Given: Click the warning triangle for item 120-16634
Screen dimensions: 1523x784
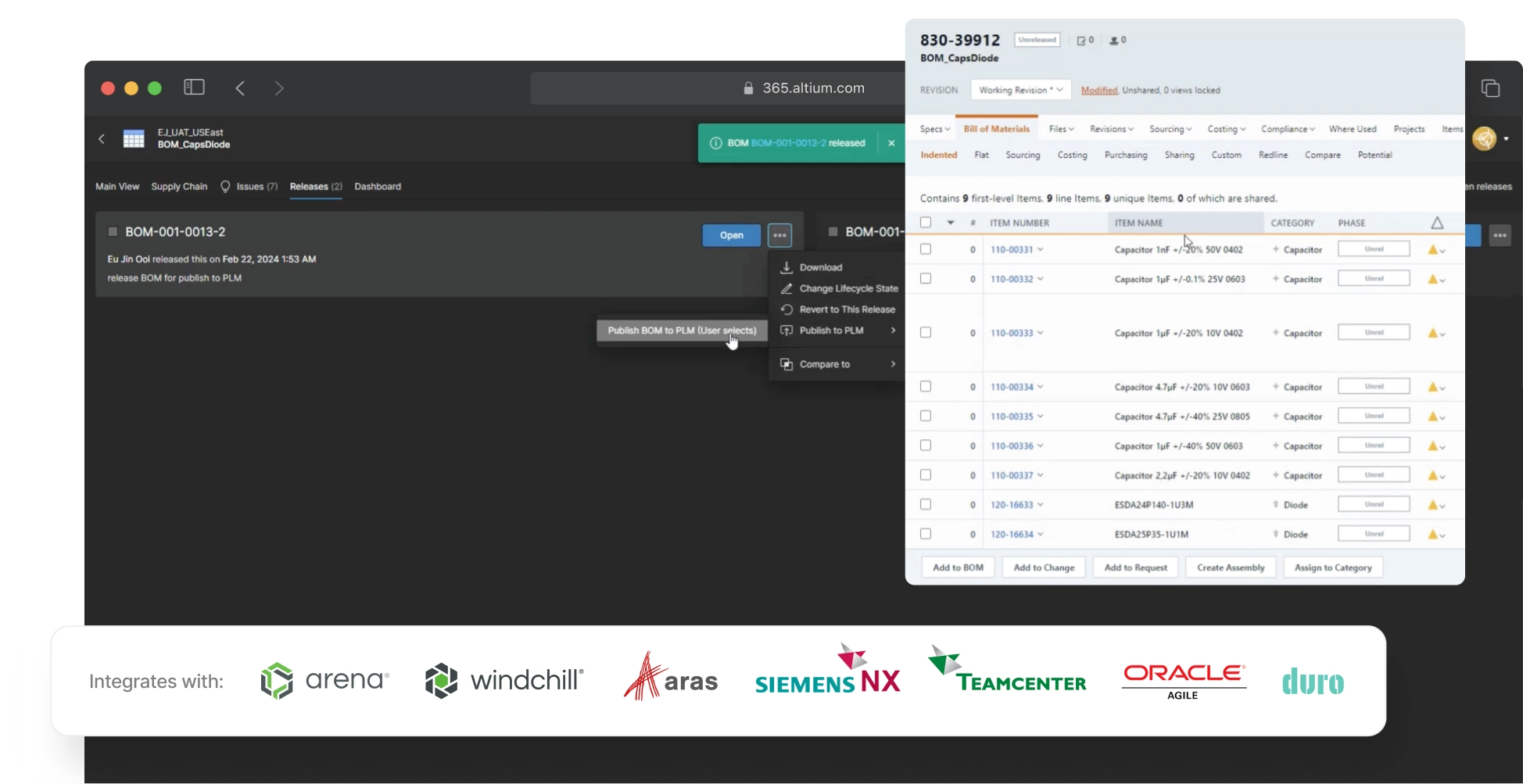Looking at the screenshot, I should point(1433,535).
